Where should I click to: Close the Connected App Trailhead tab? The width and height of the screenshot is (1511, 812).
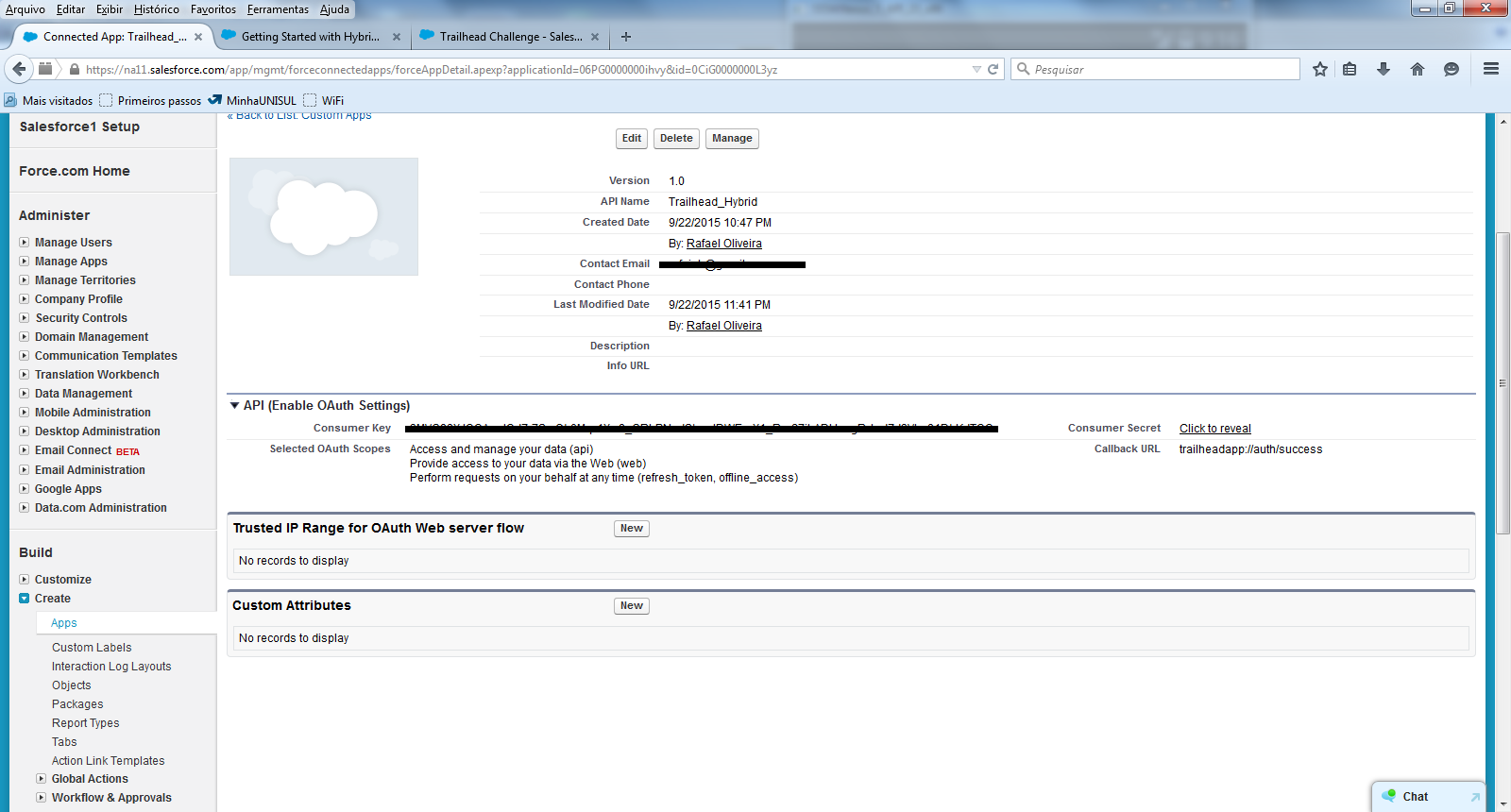[198, 37]
